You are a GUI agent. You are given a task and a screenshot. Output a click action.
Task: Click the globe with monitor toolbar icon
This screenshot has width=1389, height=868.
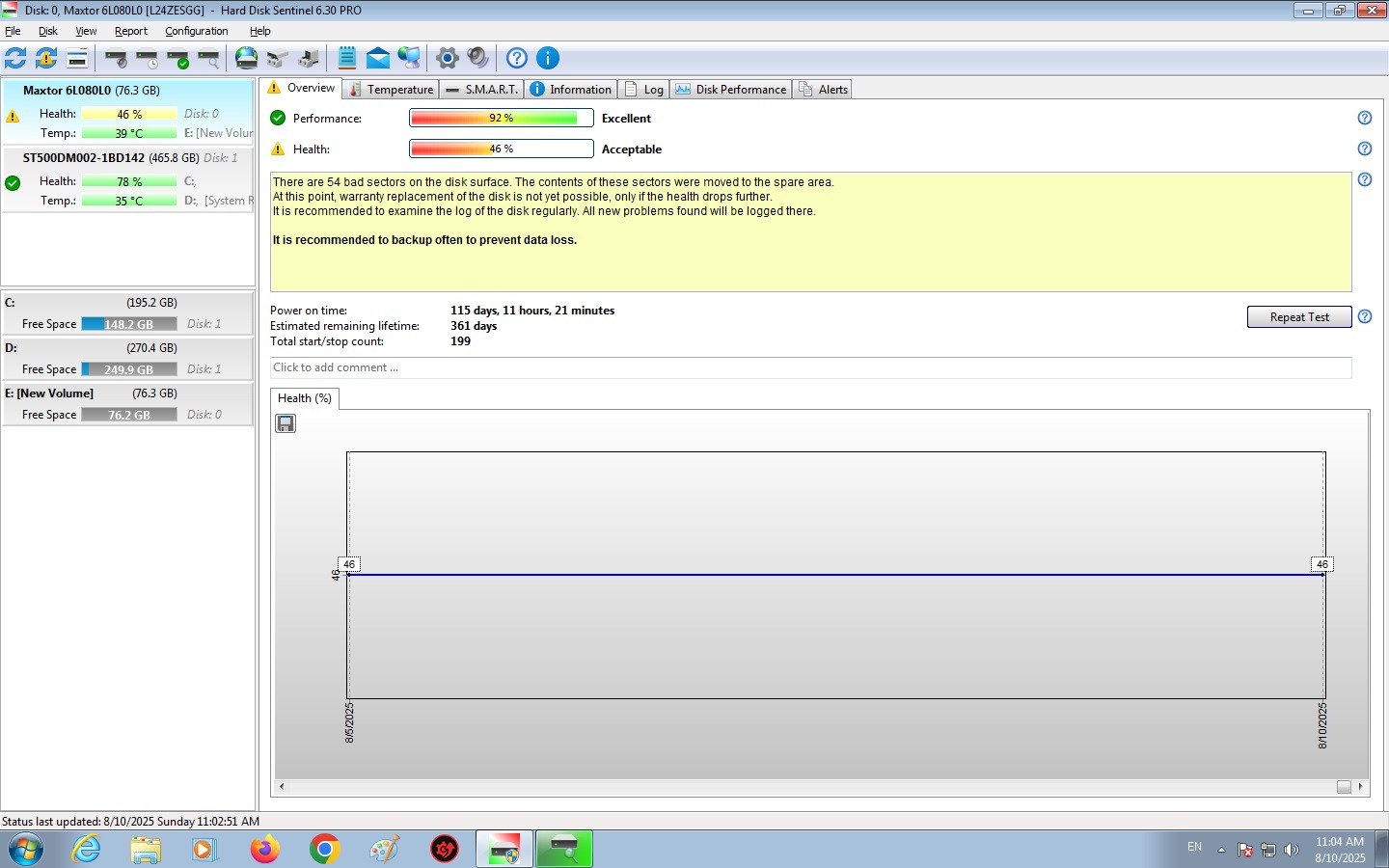pyautogui.click(x=409, y=58)
